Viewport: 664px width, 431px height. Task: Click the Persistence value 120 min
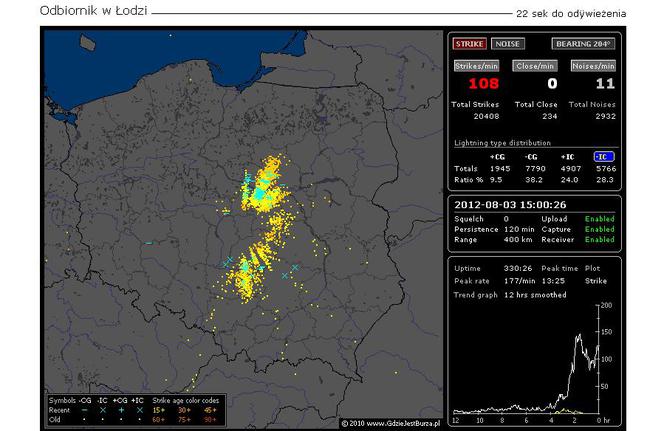[x=519, y=229]
